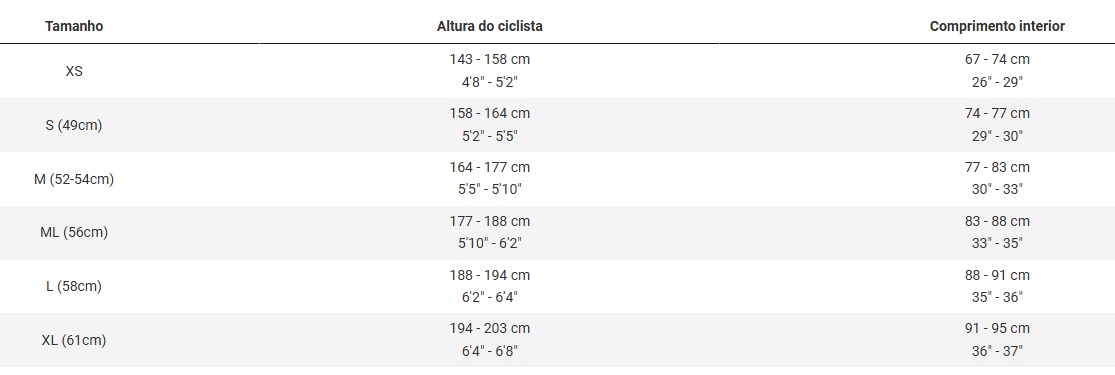Select the ML (56cm) size cell
The height and width of the screenshot is (375, 1115).
(74, 233)
